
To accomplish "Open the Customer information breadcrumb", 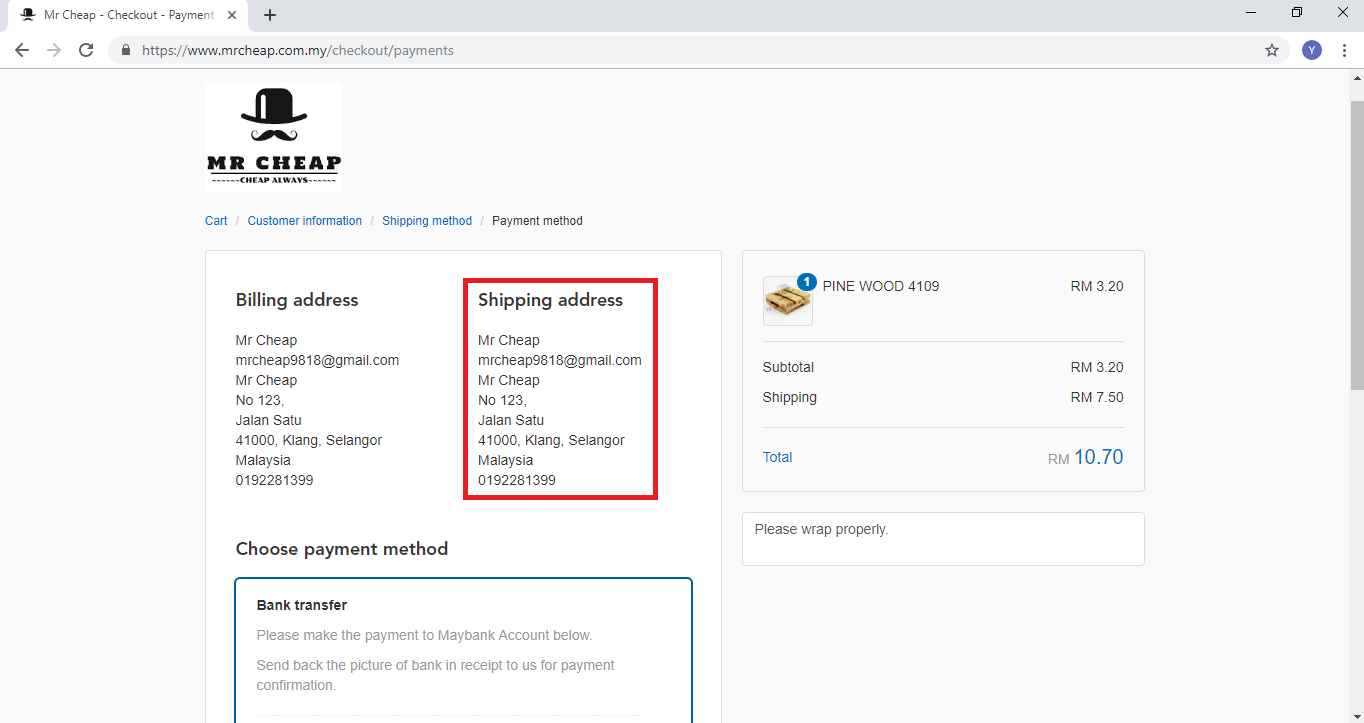I will point(305,221).
